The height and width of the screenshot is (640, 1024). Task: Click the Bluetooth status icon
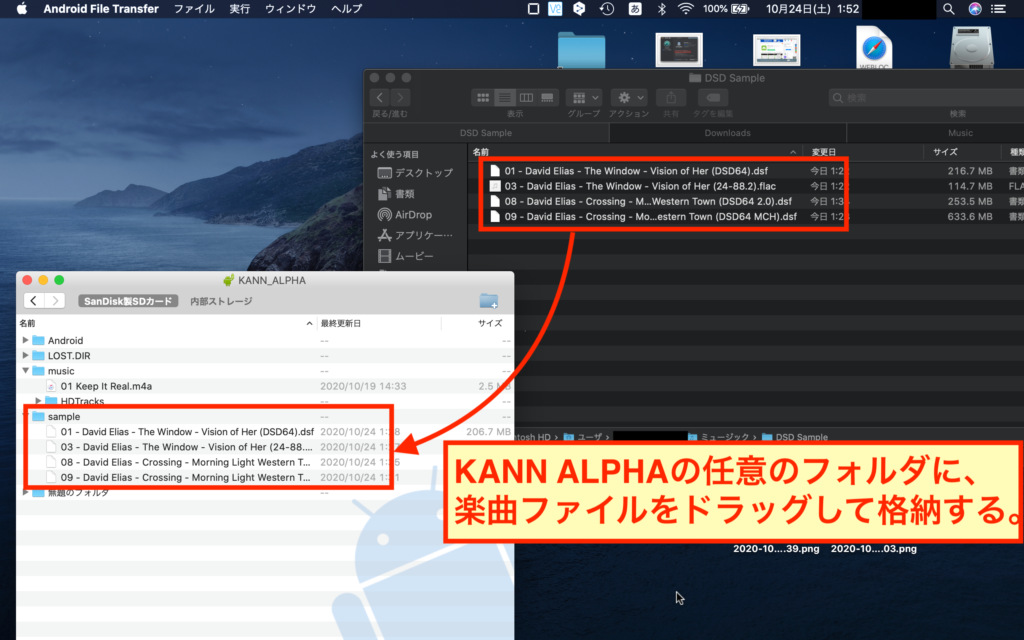(661, 8)
